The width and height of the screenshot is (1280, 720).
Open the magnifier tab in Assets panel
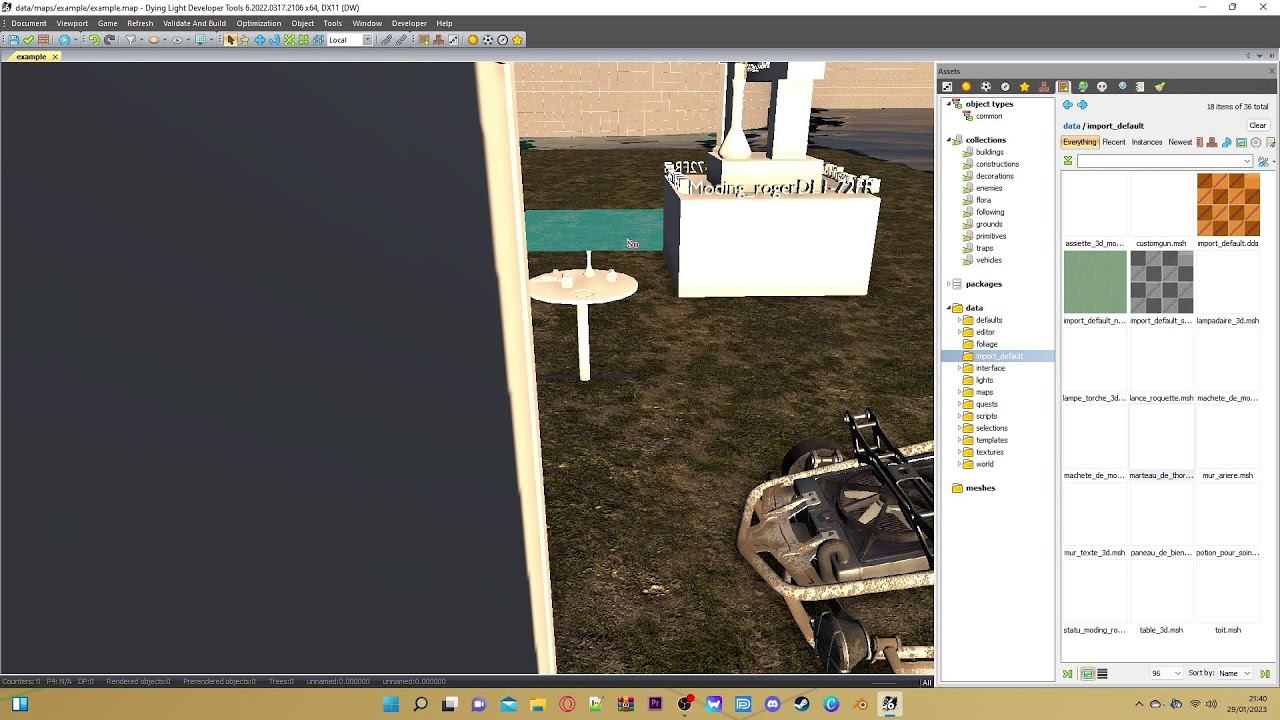[x=1123, y=87]
